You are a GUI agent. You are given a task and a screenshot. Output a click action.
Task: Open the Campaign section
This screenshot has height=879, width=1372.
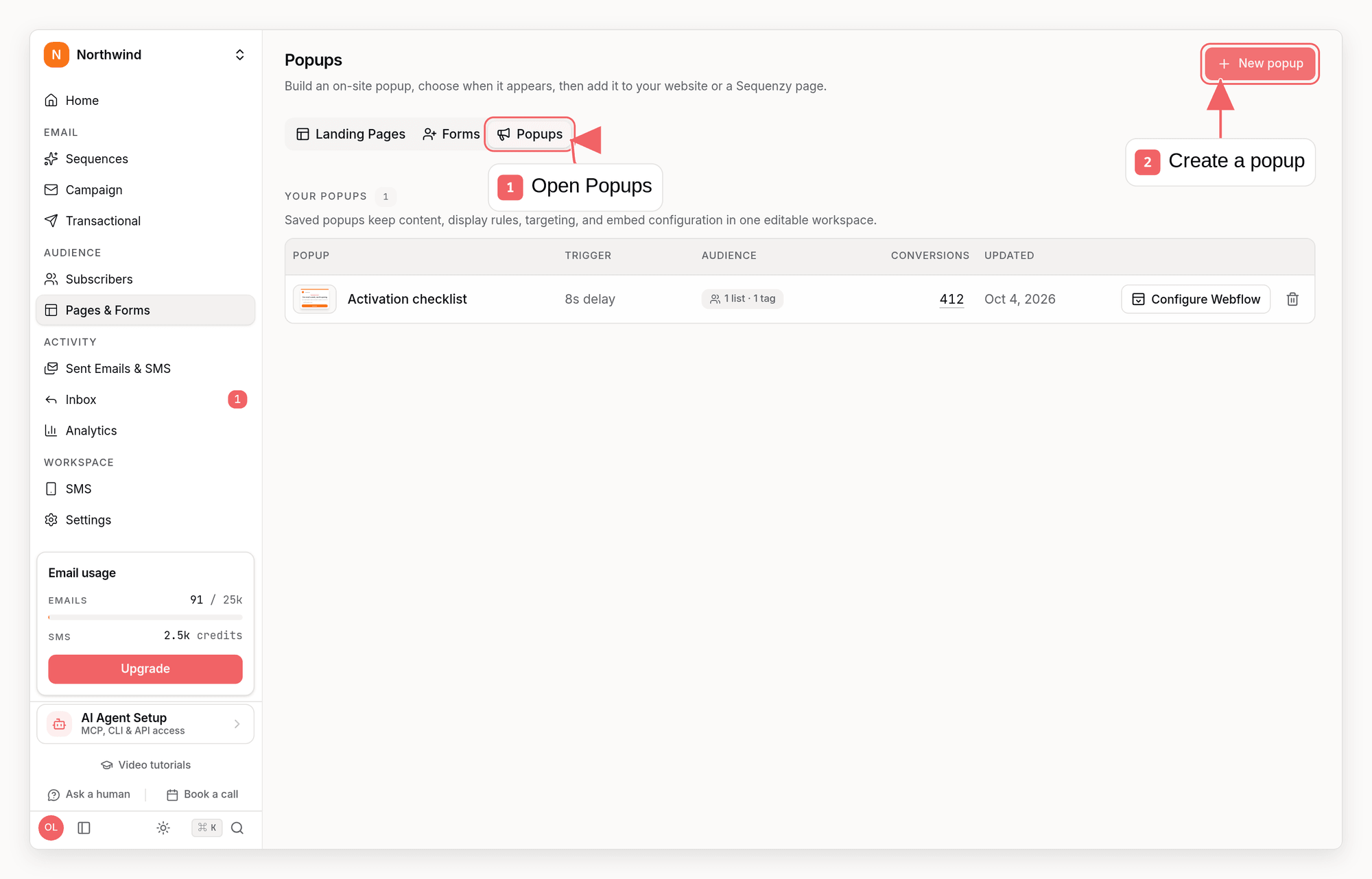(145, 190)
